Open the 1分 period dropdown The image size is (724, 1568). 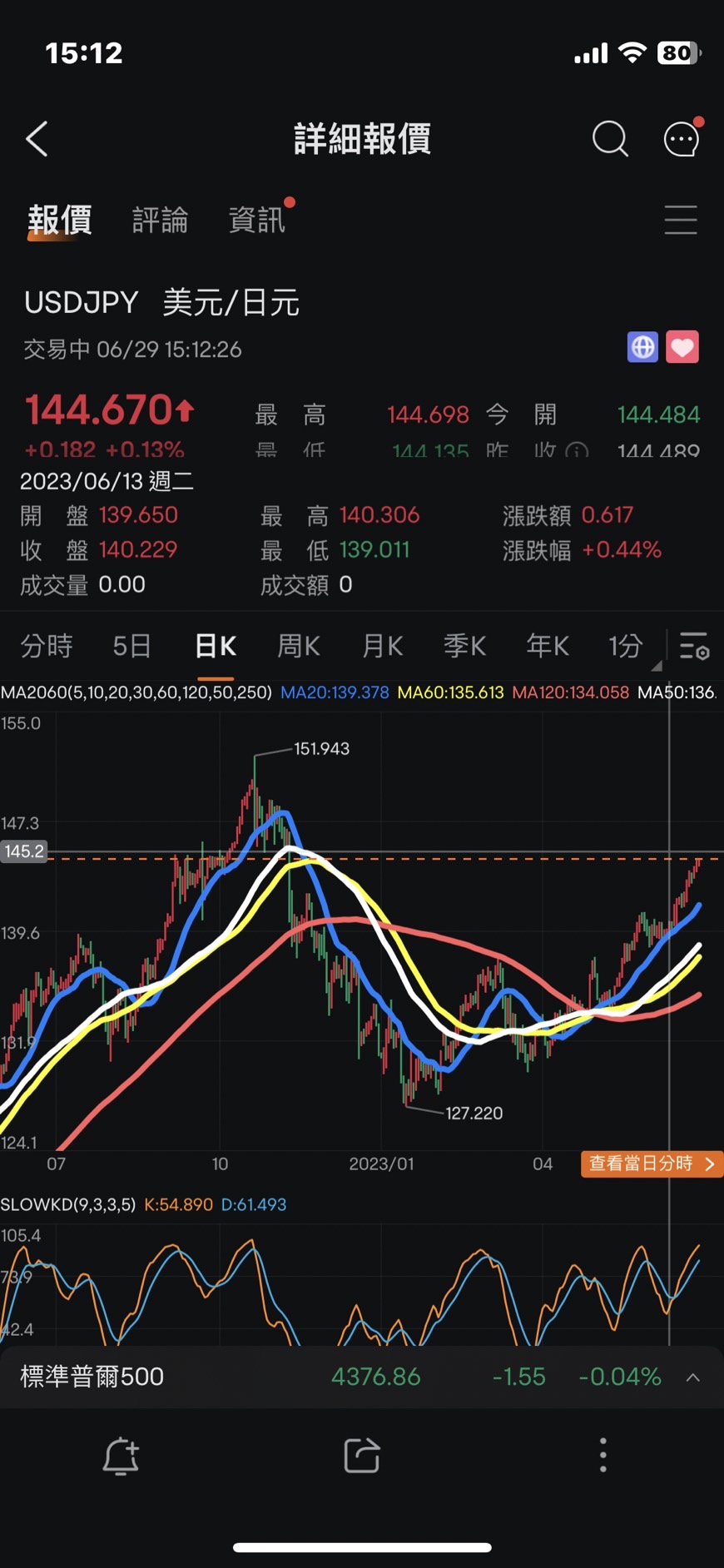pyautogui.click(x=626, y=646)
